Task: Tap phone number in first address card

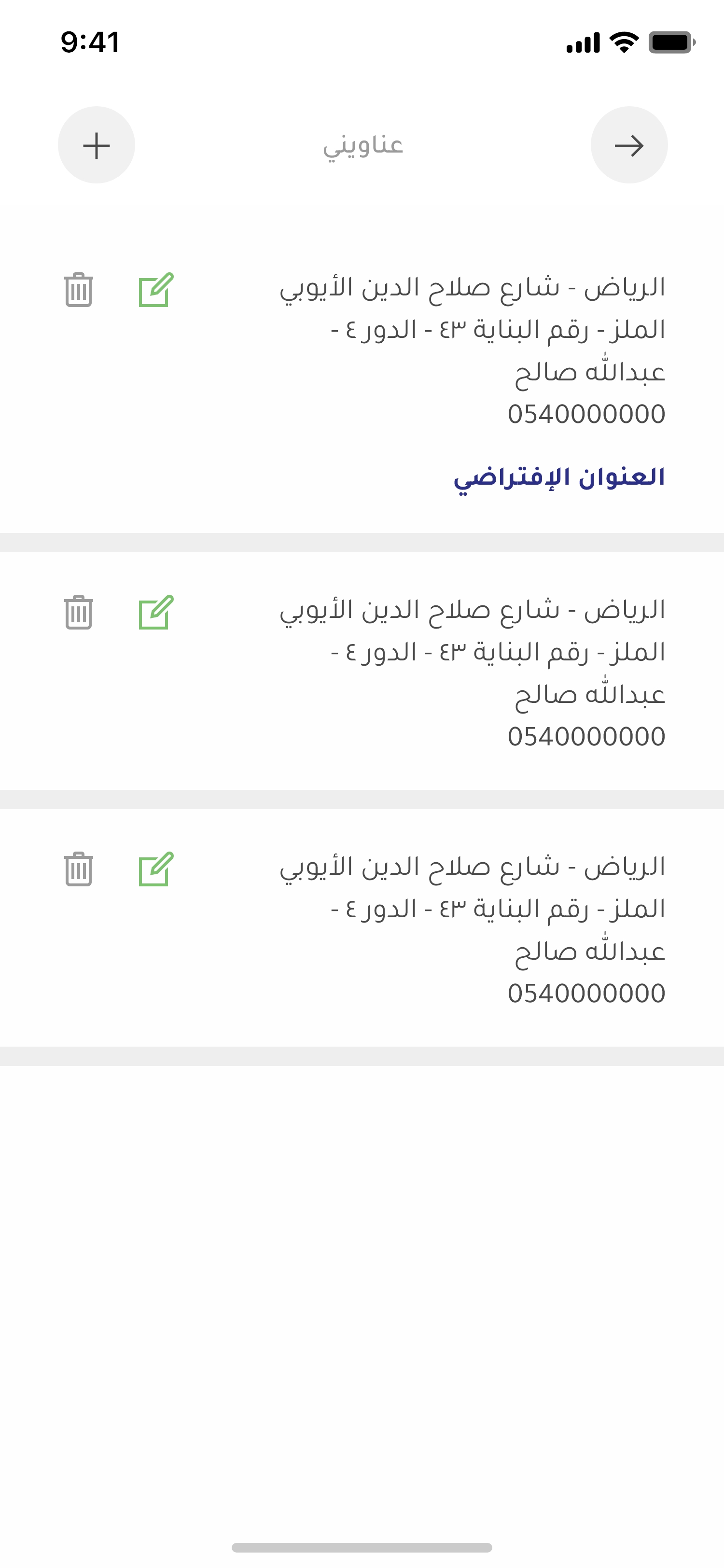Action: (586, 414)
